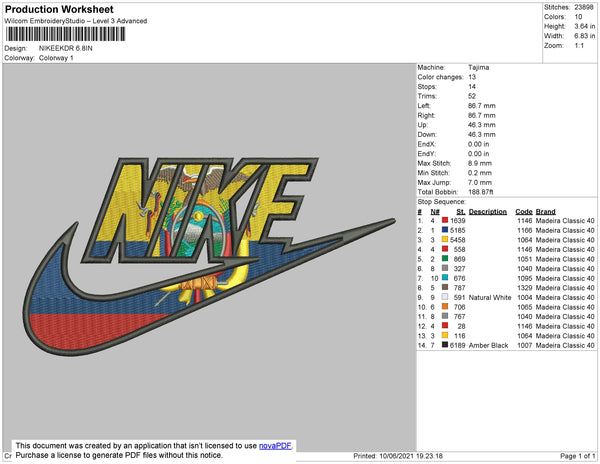
Task: Click the Colors value '10' in header
Action: [578, 17]
